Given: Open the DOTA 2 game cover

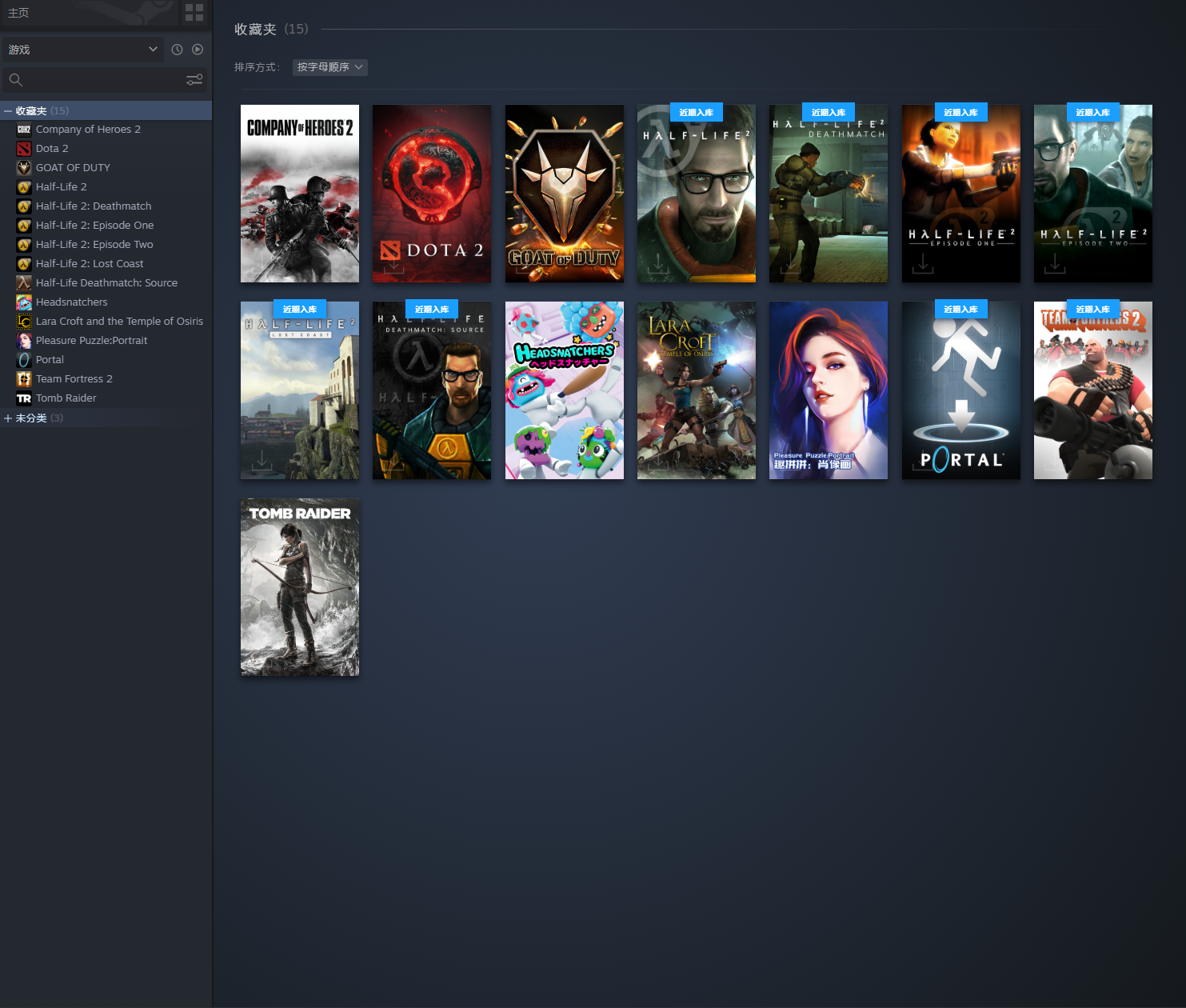Looking at the screenshot, I should point(432,194).
